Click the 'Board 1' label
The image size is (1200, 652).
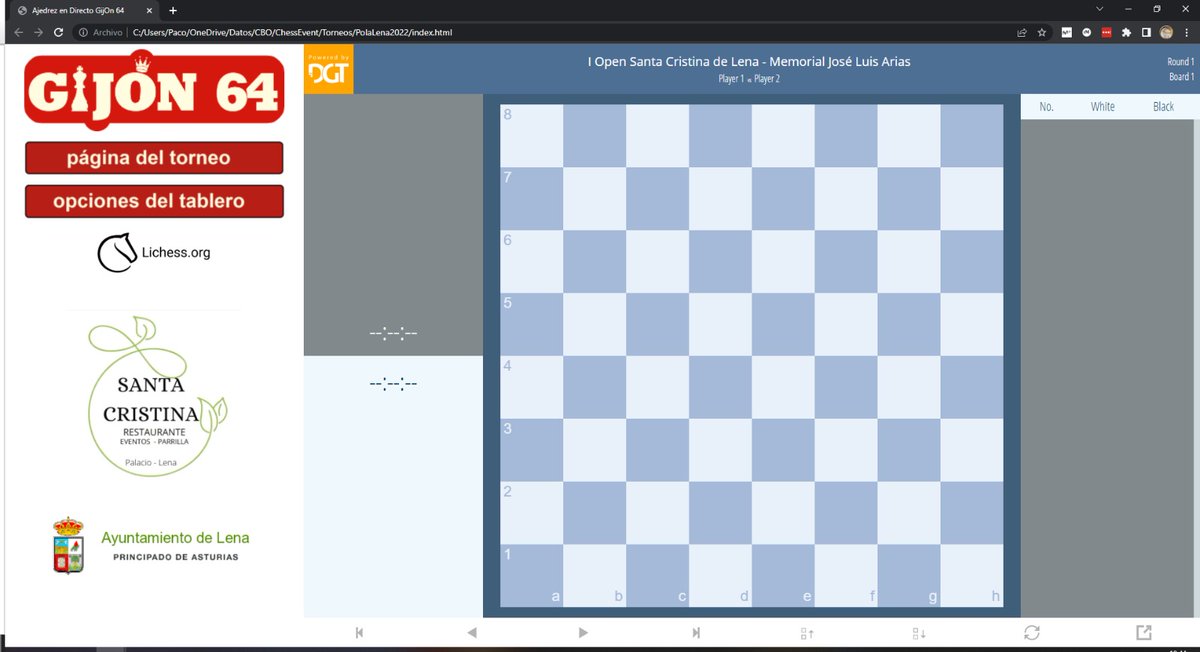point(1181,77)
